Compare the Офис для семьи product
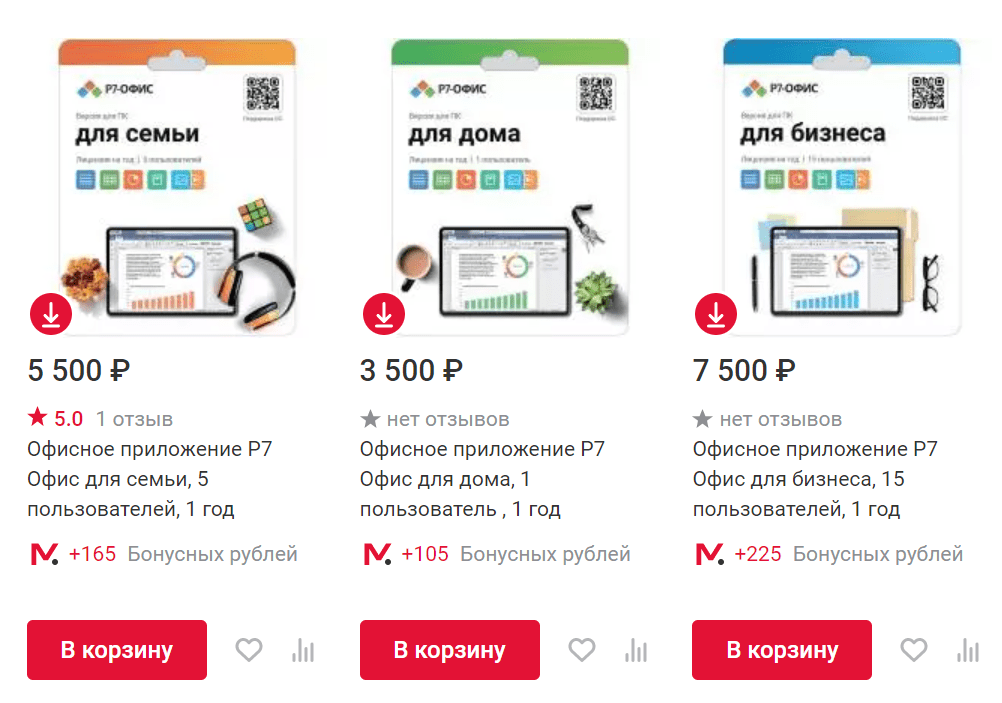 pos(304,651)
